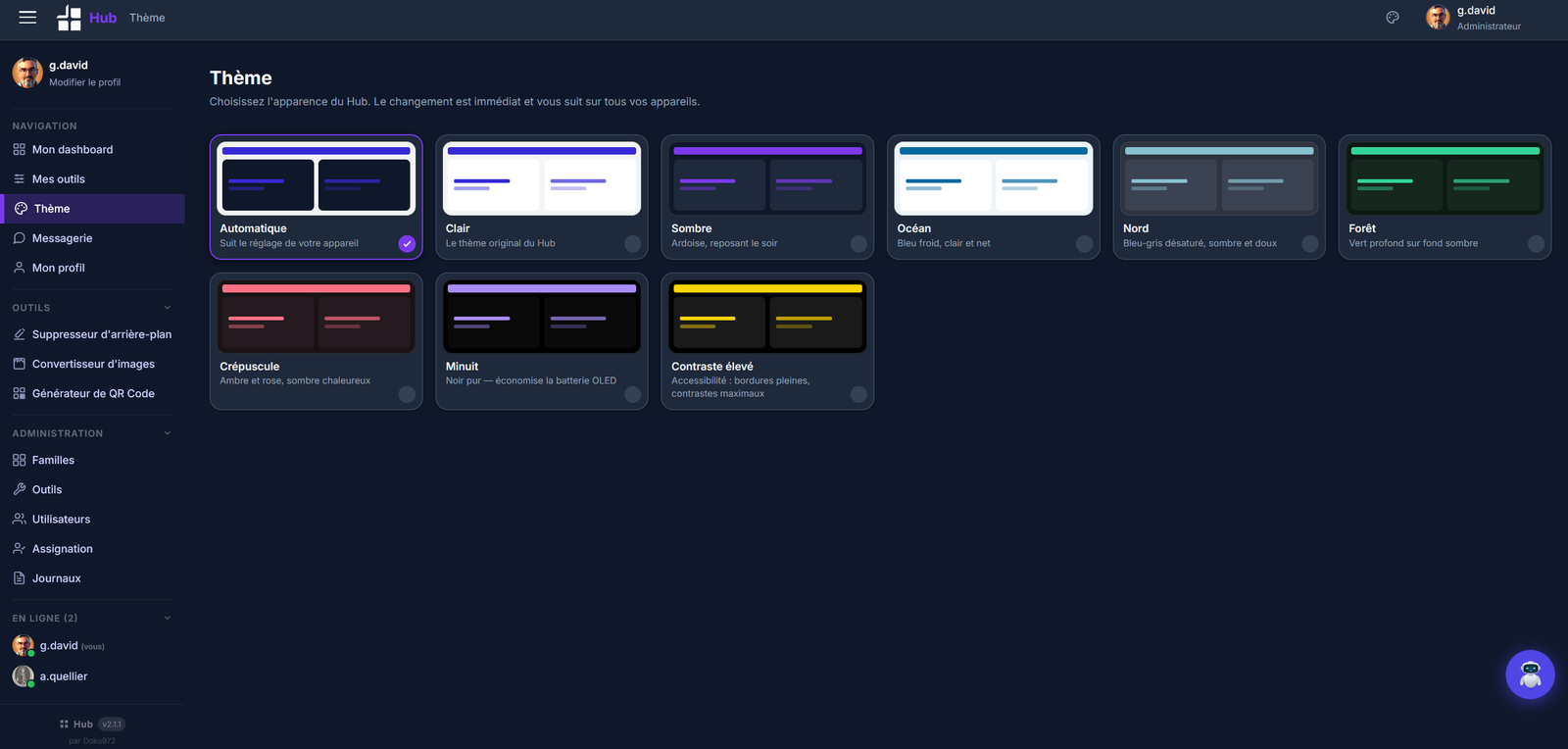Click Modifier le profil link
Screen dimensions: 1568x749
coord(85,82)
